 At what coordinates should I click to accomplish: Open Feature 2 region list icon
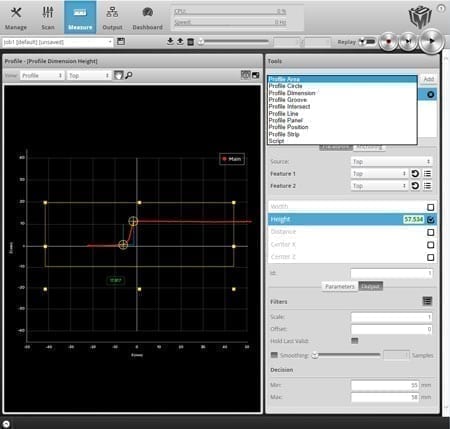(x=427, y=186)
